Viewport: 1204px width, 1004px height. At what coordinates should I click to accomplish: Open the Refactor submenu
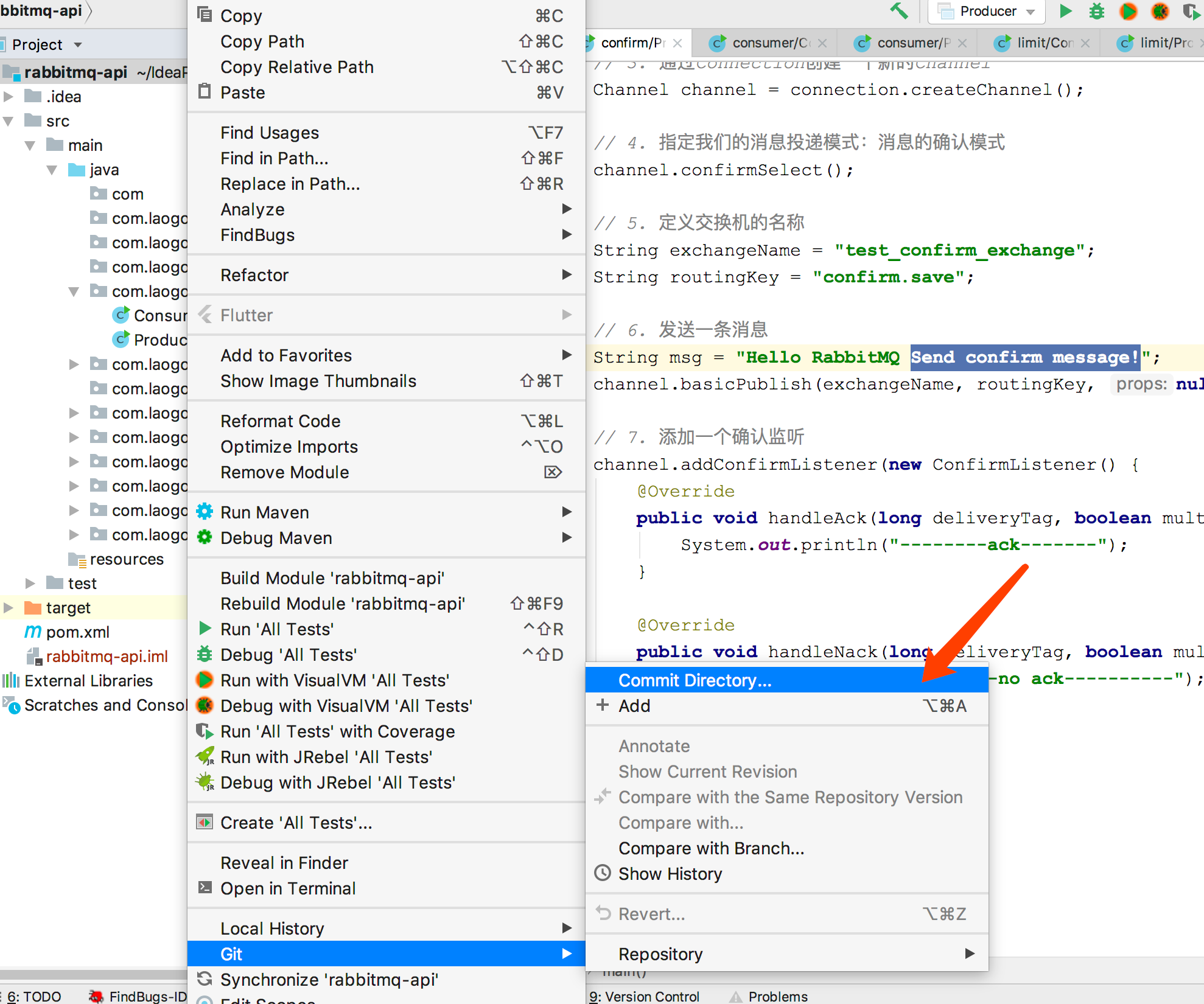tap(387, 275)
